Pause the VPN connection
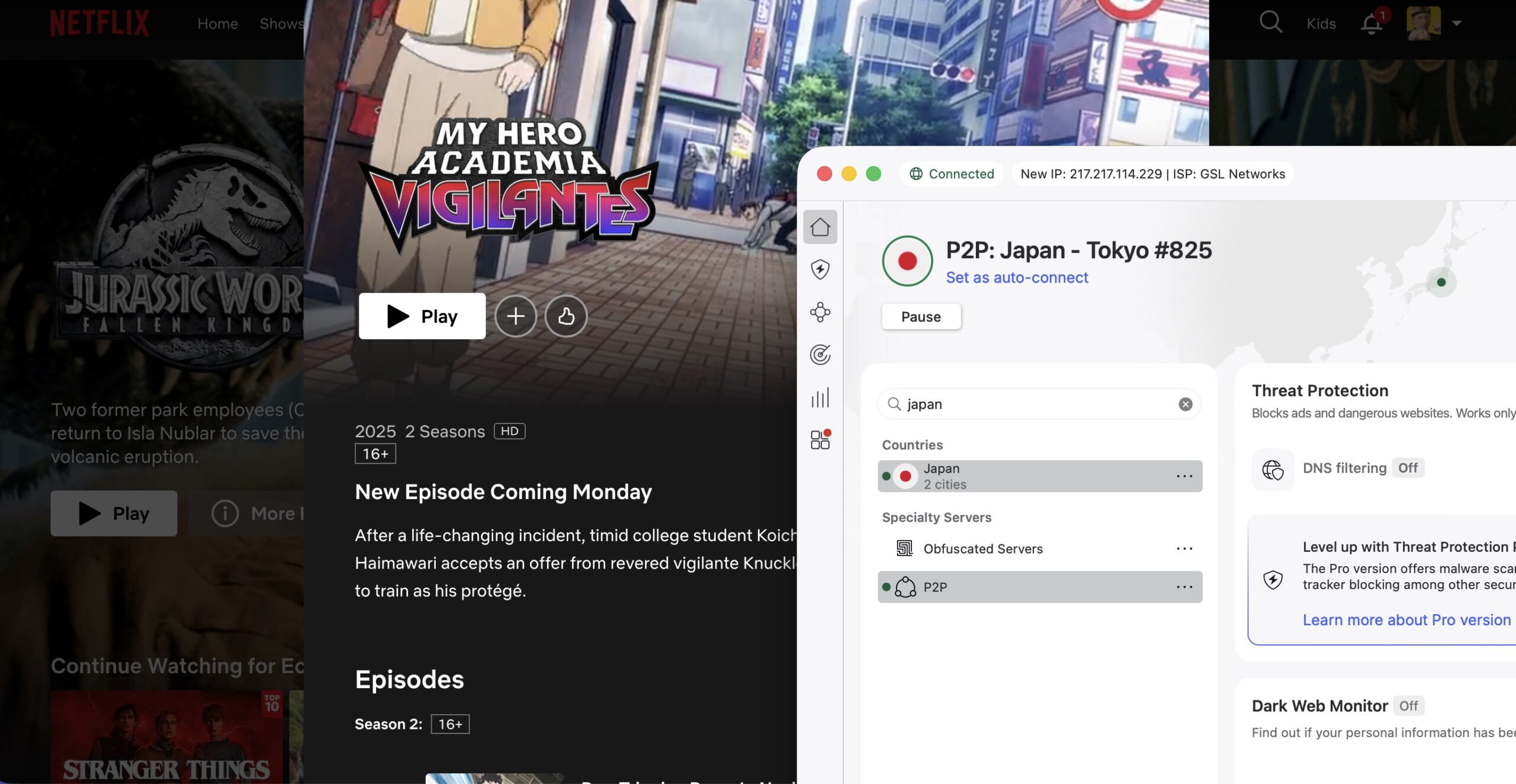This screenshot has width=1516, height=784. pyautogui.click(x=921, y=316)
